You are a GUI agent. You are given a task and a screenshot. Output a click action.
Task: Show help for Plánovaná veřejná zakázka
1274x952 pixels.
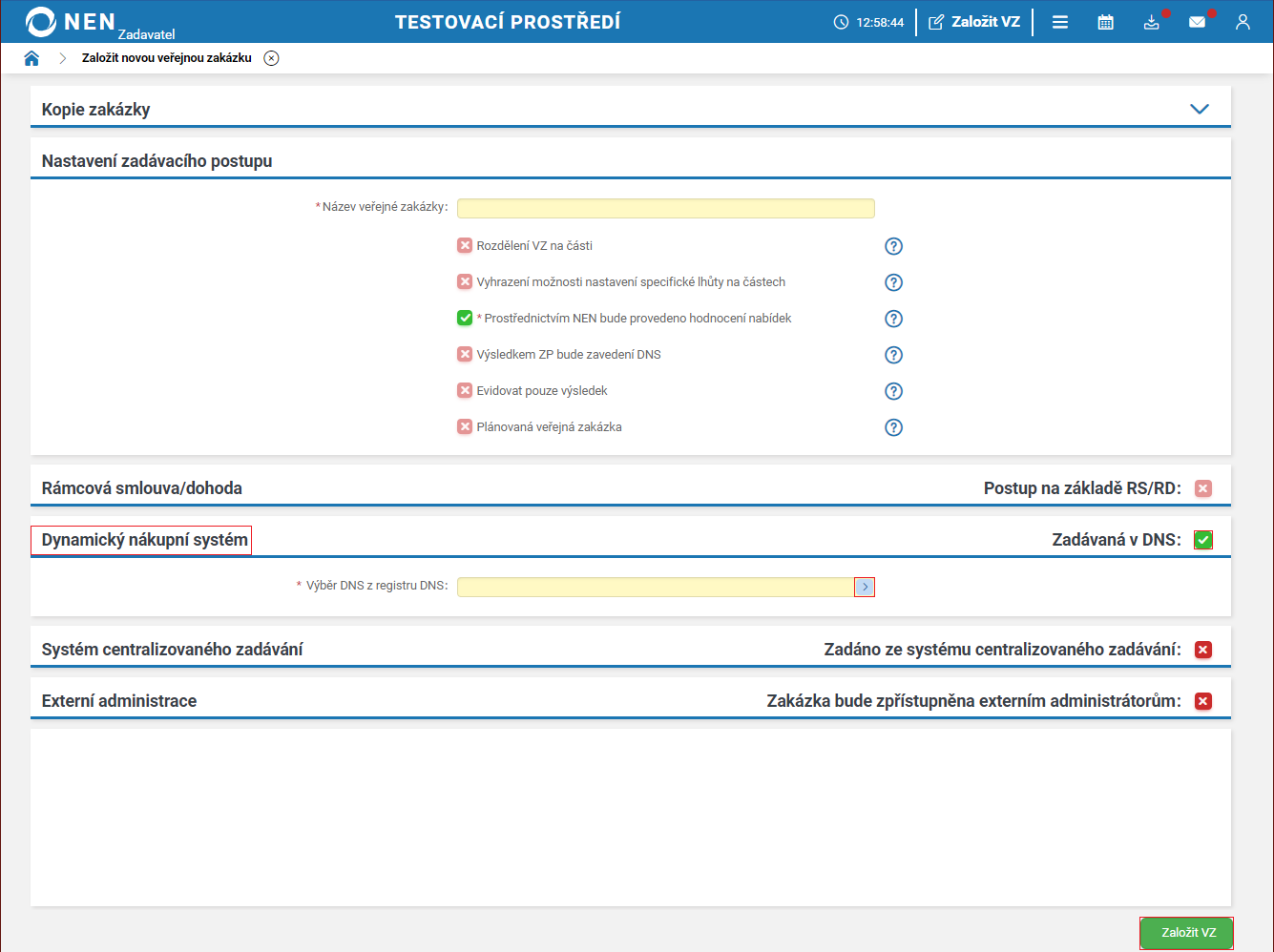(893, 427)
